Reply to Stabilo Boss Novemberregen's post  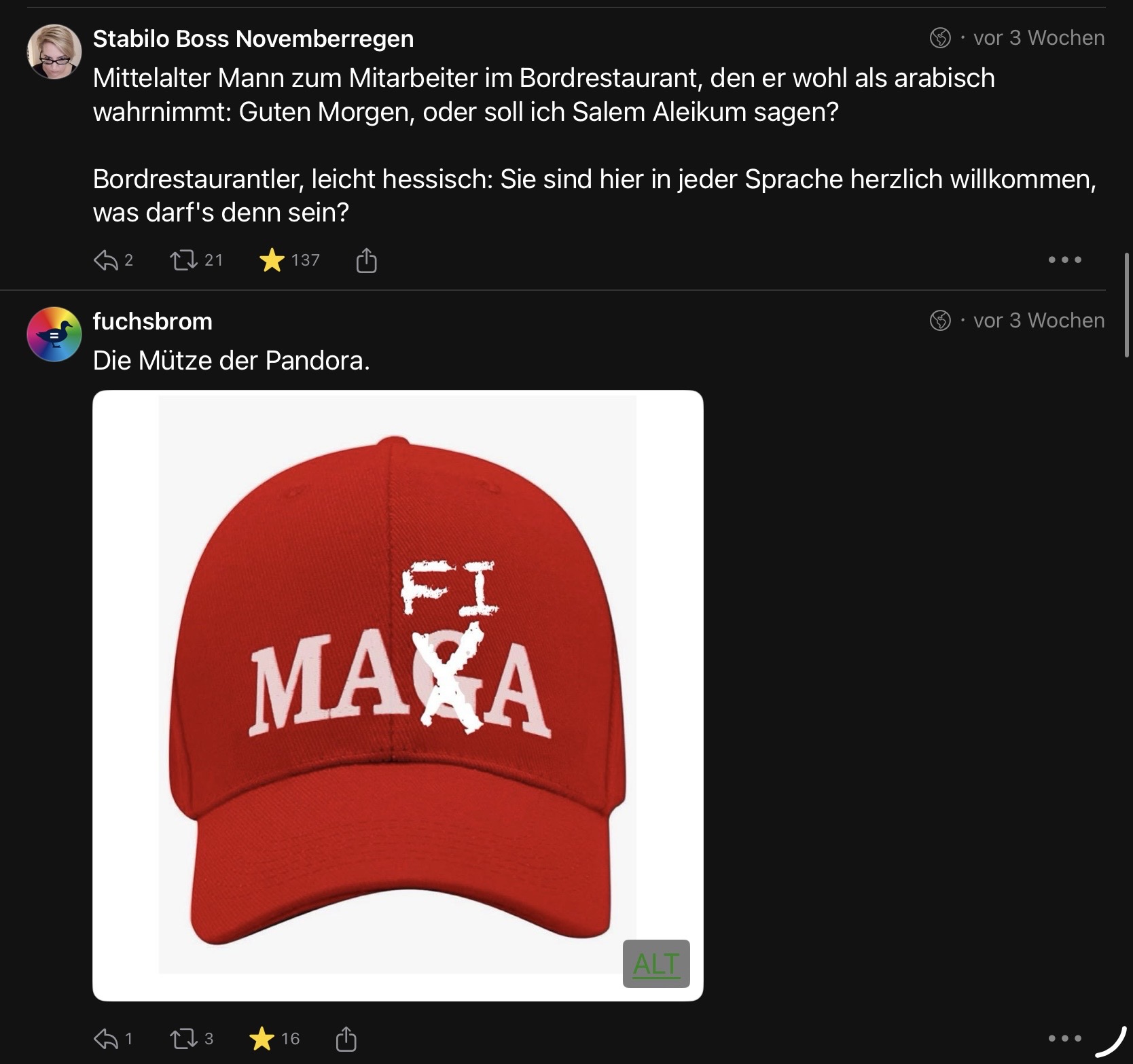pos(106,260)
